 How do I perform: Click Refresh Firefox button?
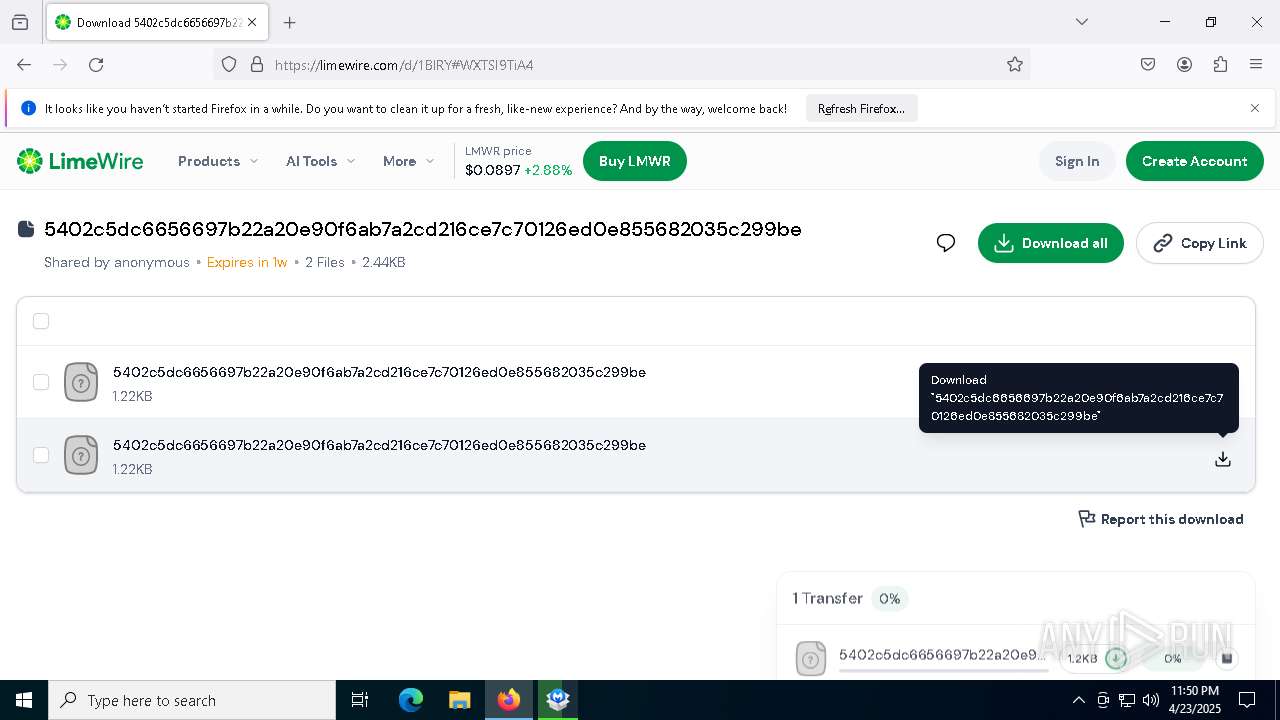pyautogui.click(x=861, y=108)
